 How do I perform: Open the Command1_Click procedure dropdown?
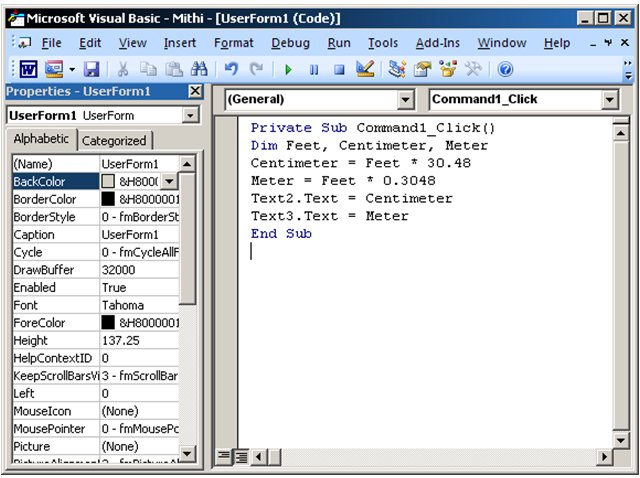610,100
